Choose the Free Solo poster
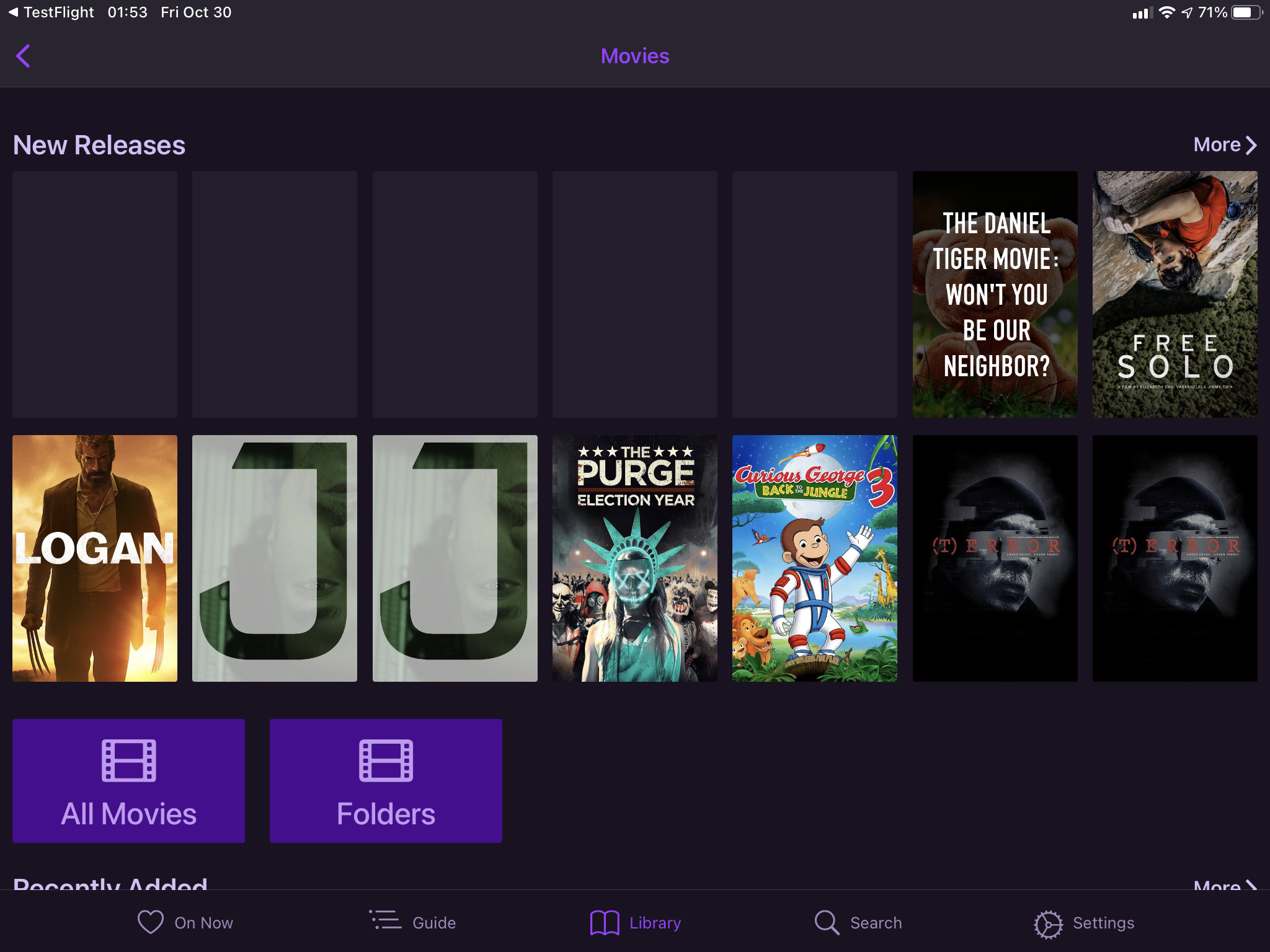This screenshot has height=952, width=1270. [1175, 294]
